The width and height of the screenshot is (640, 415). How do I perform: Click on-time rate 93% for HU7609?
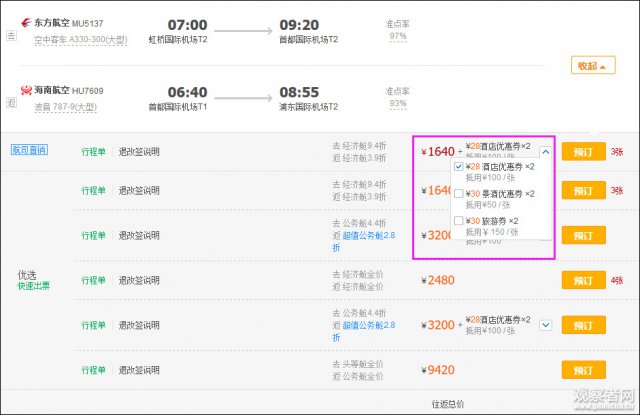tap(398, 104)
